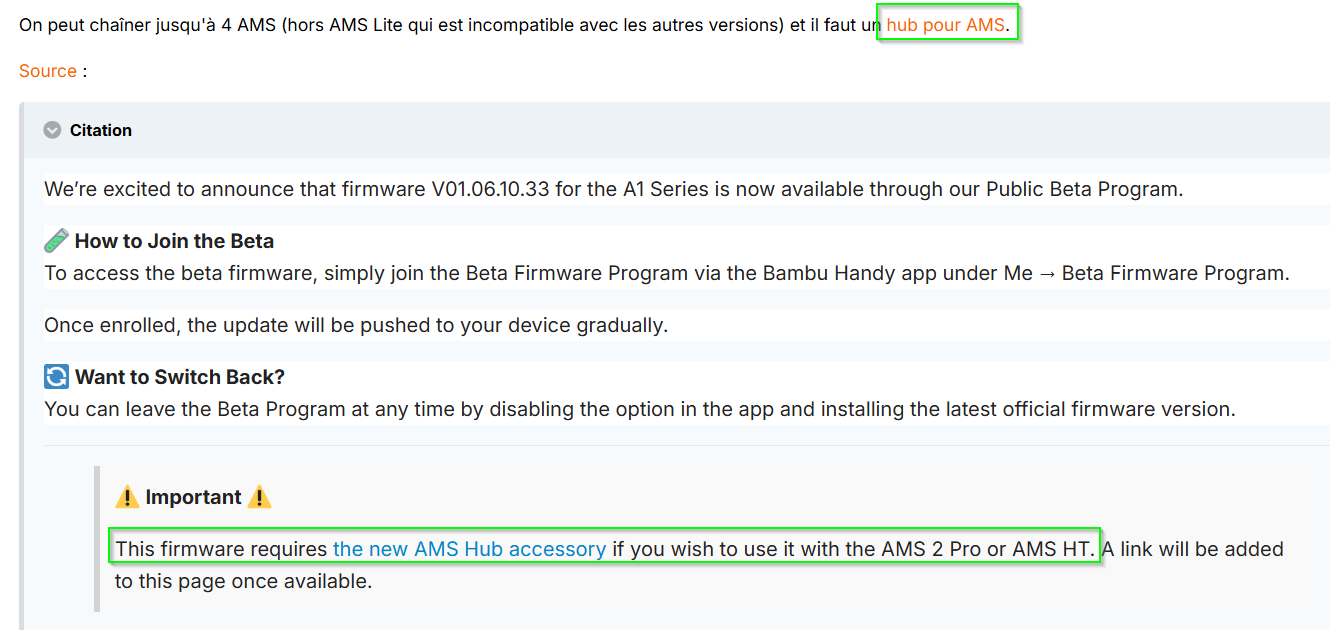Image resolution: width=1330 pixels, height=630 pixels.
Task: Click the warning icon before Important
Action: 127,497
